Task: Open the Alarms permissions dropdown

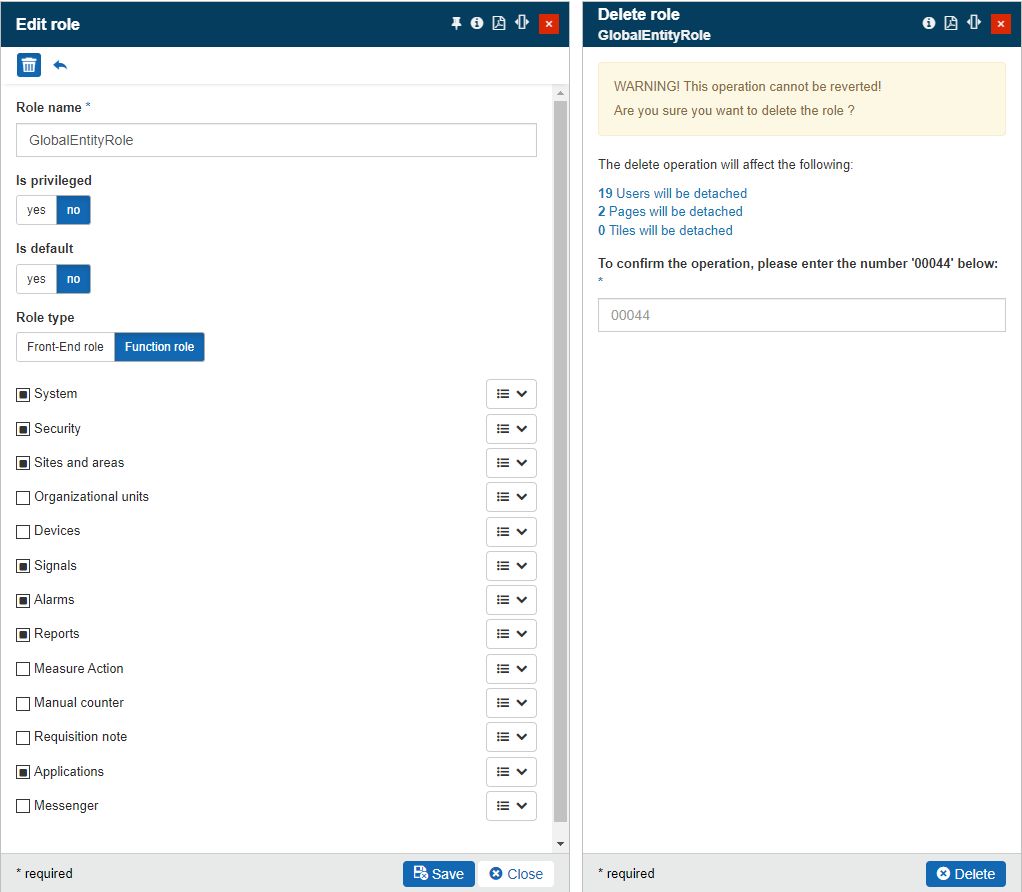Action: [x=511, y=600]
